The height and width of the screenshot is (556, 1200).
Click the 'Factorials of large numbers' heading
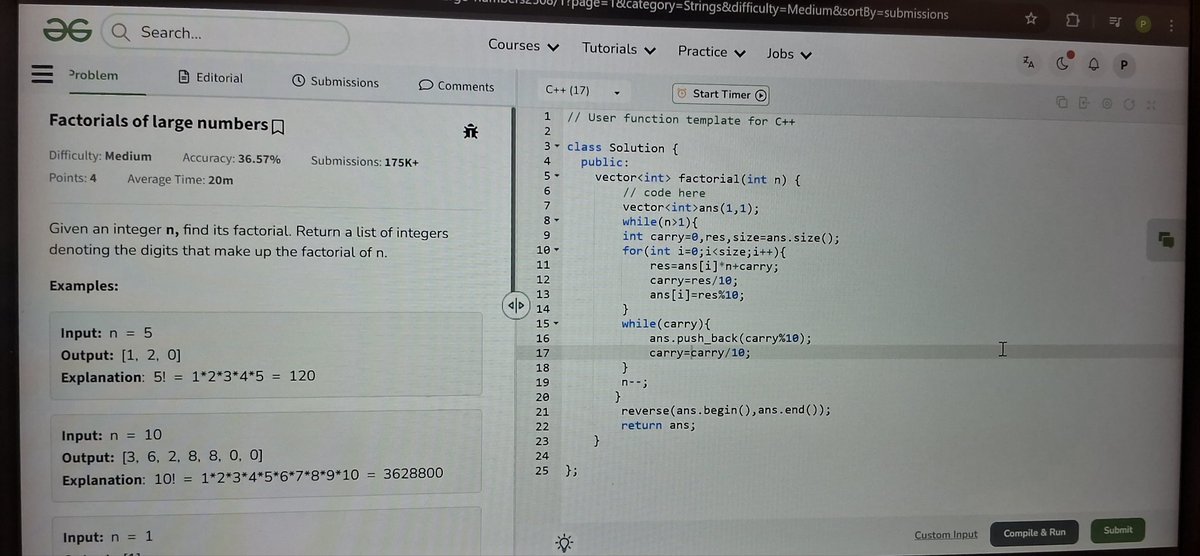coord(159,122)
